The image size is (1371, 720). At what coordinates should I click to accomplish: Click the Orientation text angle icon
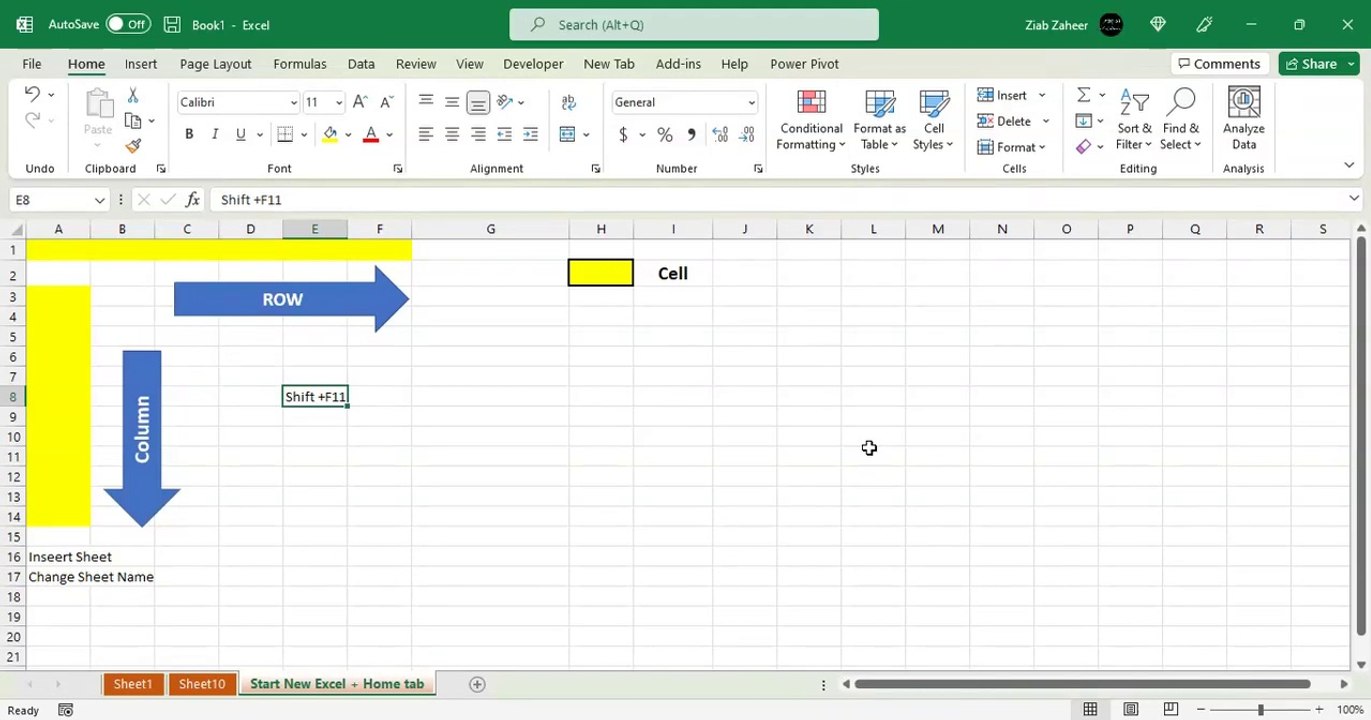point(505,102)
